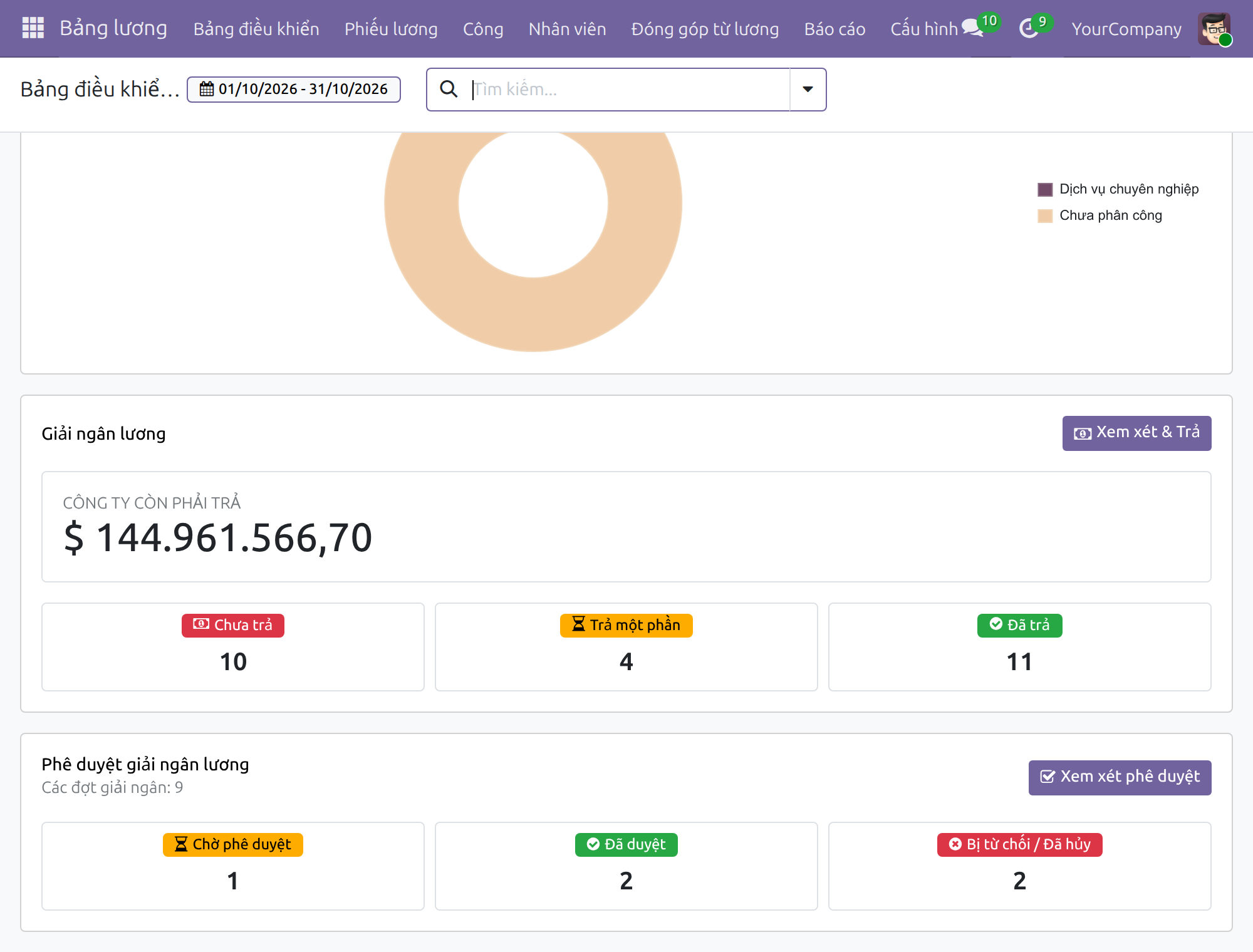
Task: Toggle the Chưa phân công legend entry
Action: tap(1100, 215)
